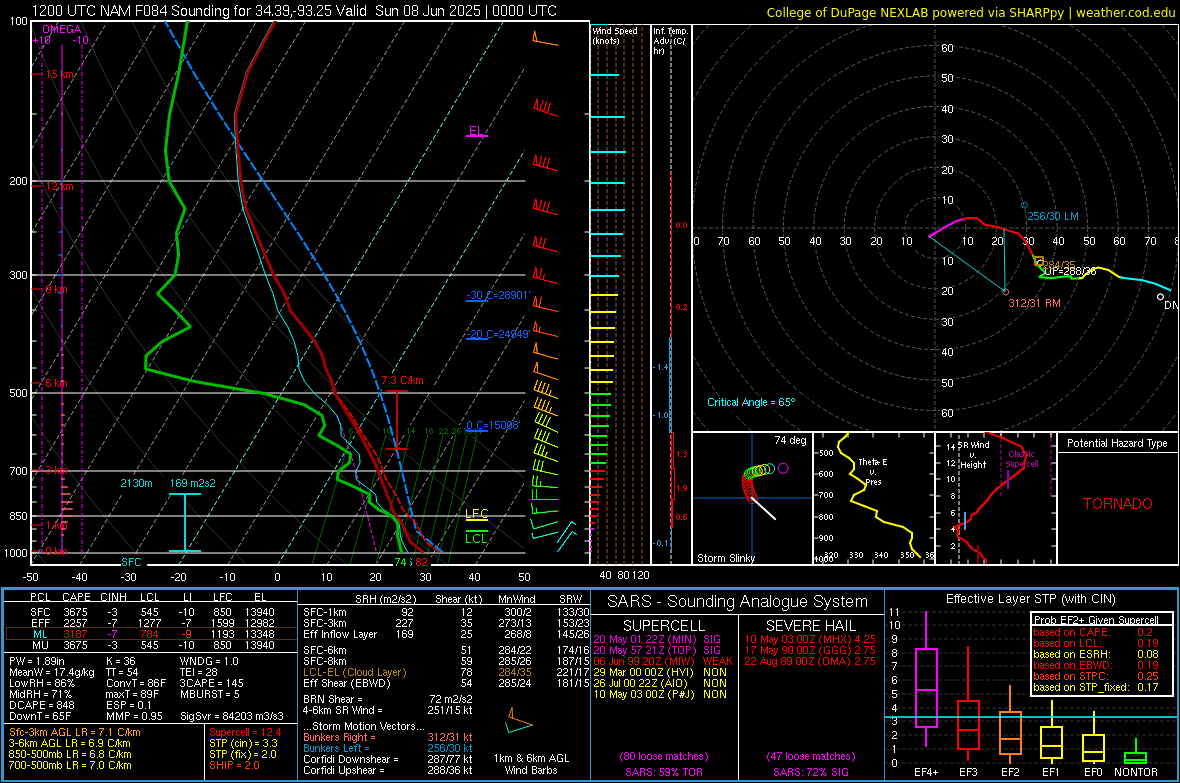
Task: Click the magenta EL level label
Action: [x=476, y=131]
